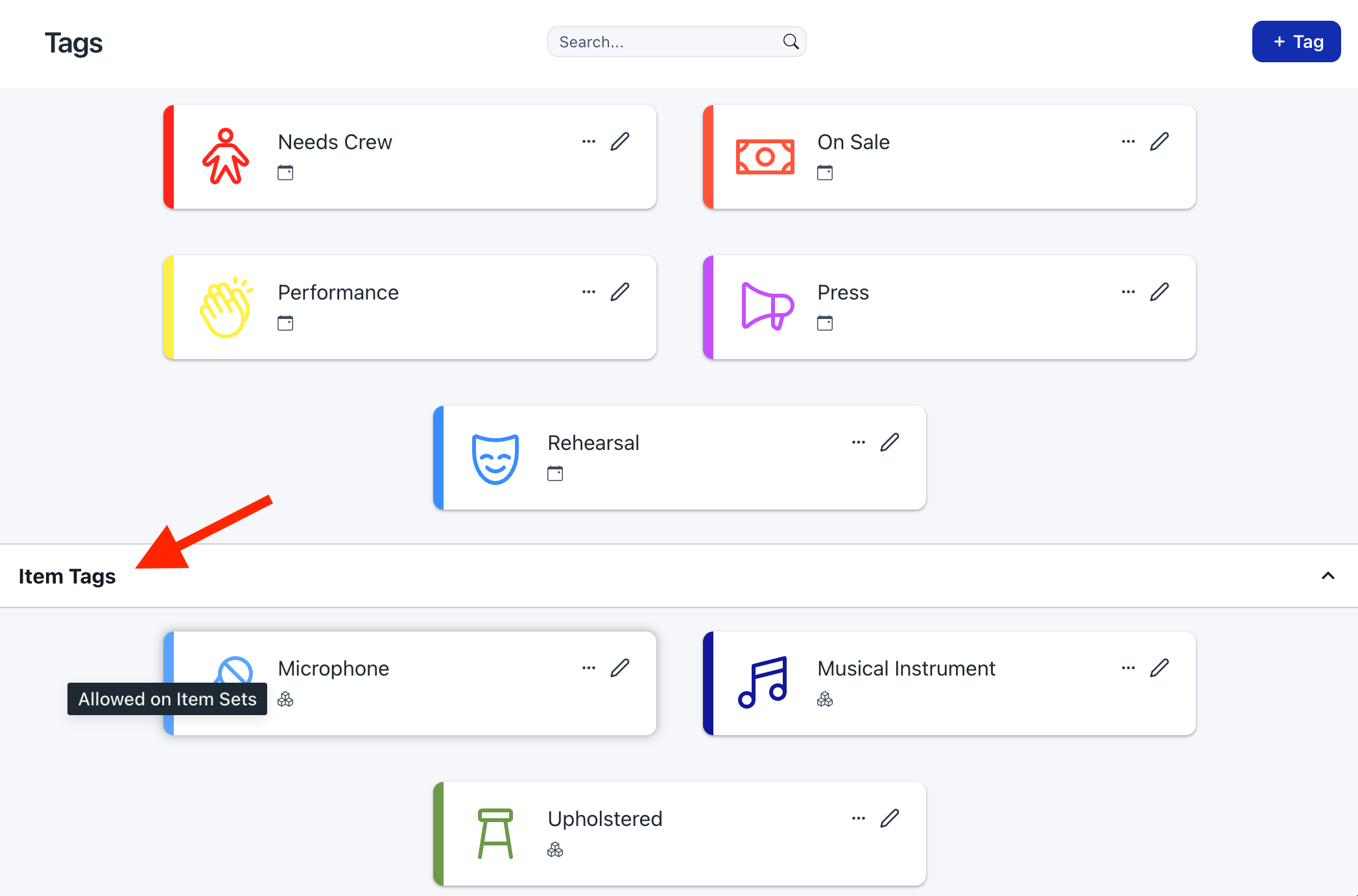Viewport: 1358px width, 896px height.
Task: Click the magnifying glass search icon
Action: pyautogui.click(x=791, y=41)
